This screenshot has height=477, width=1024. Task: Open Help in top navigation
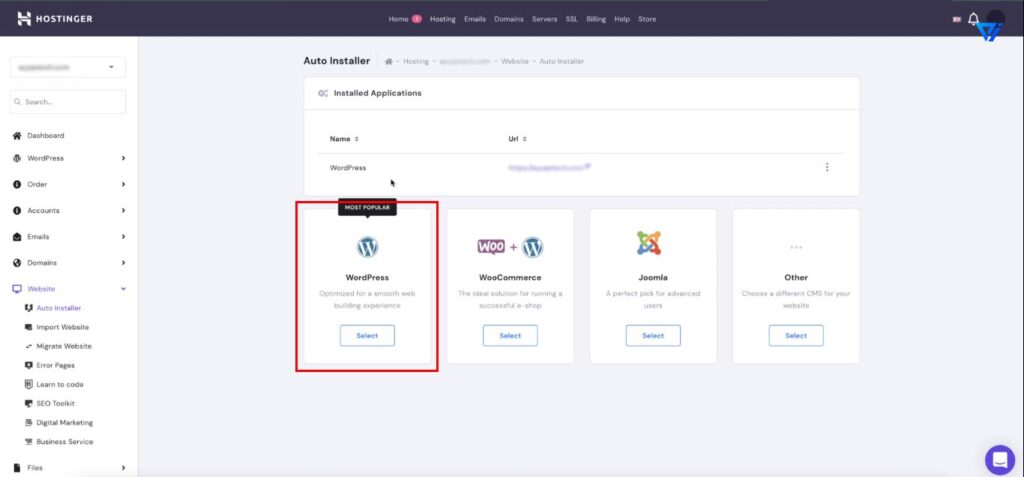[x=622, y=19]
